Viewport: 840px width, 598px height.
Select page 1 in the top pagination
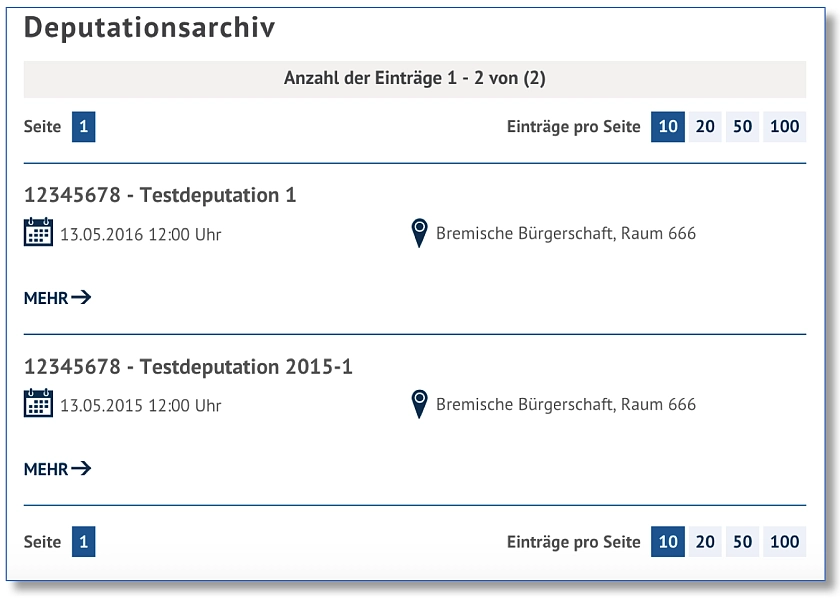pyautogui.click(x=84, y=127)
